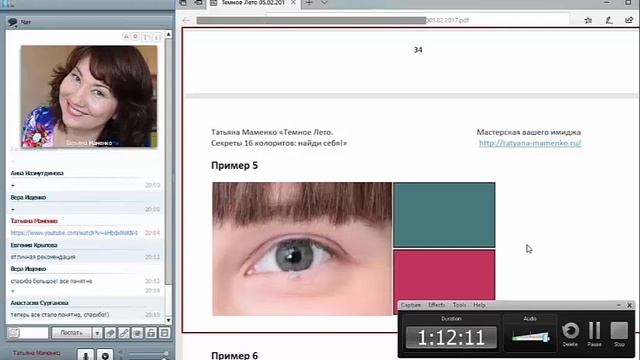Viewport: 640px width, 360px height.
Task: Open the dropdown arrow next to Послать
Action: (x=97, y=333)
